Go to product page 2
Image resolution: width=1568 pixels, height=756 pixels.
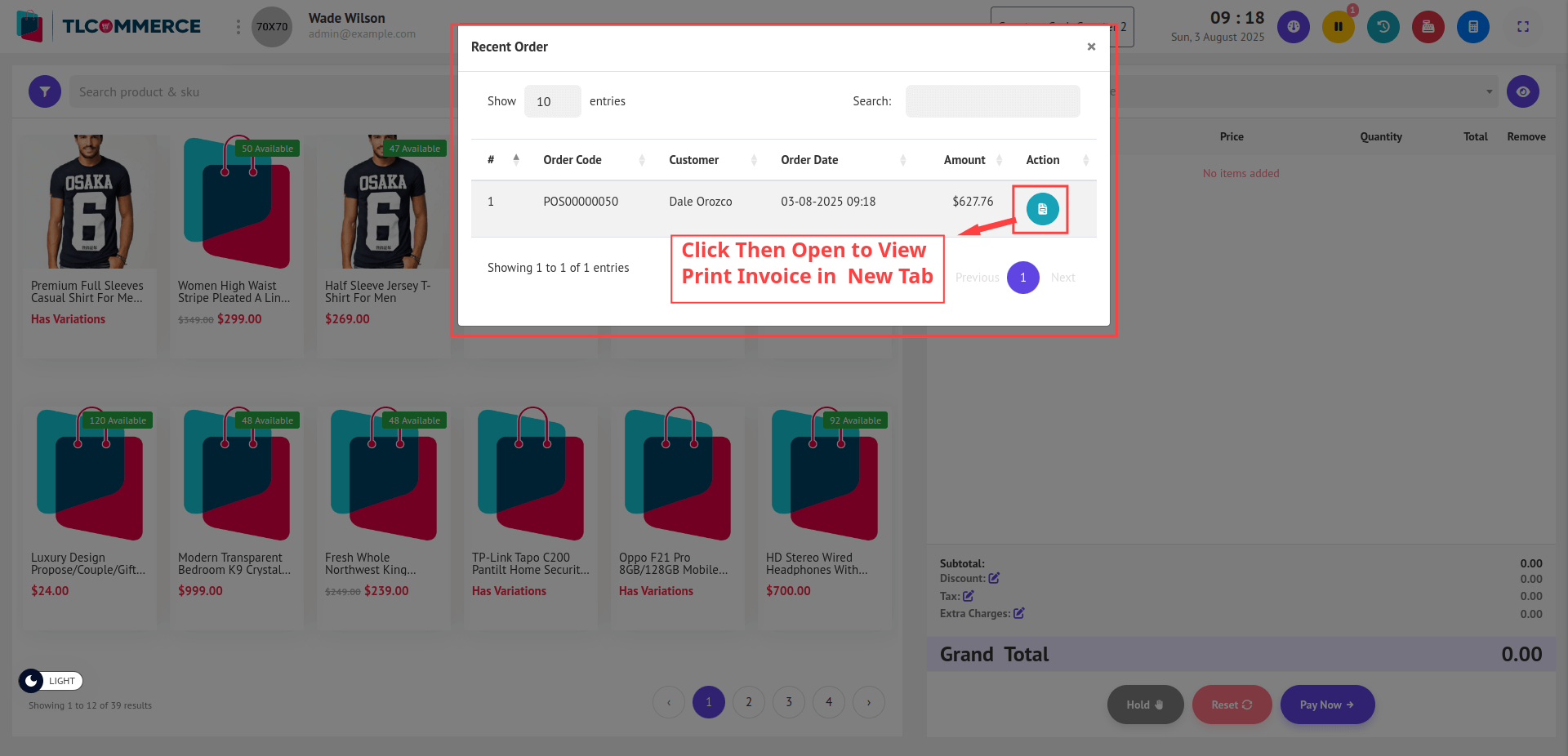coord(748,701)
